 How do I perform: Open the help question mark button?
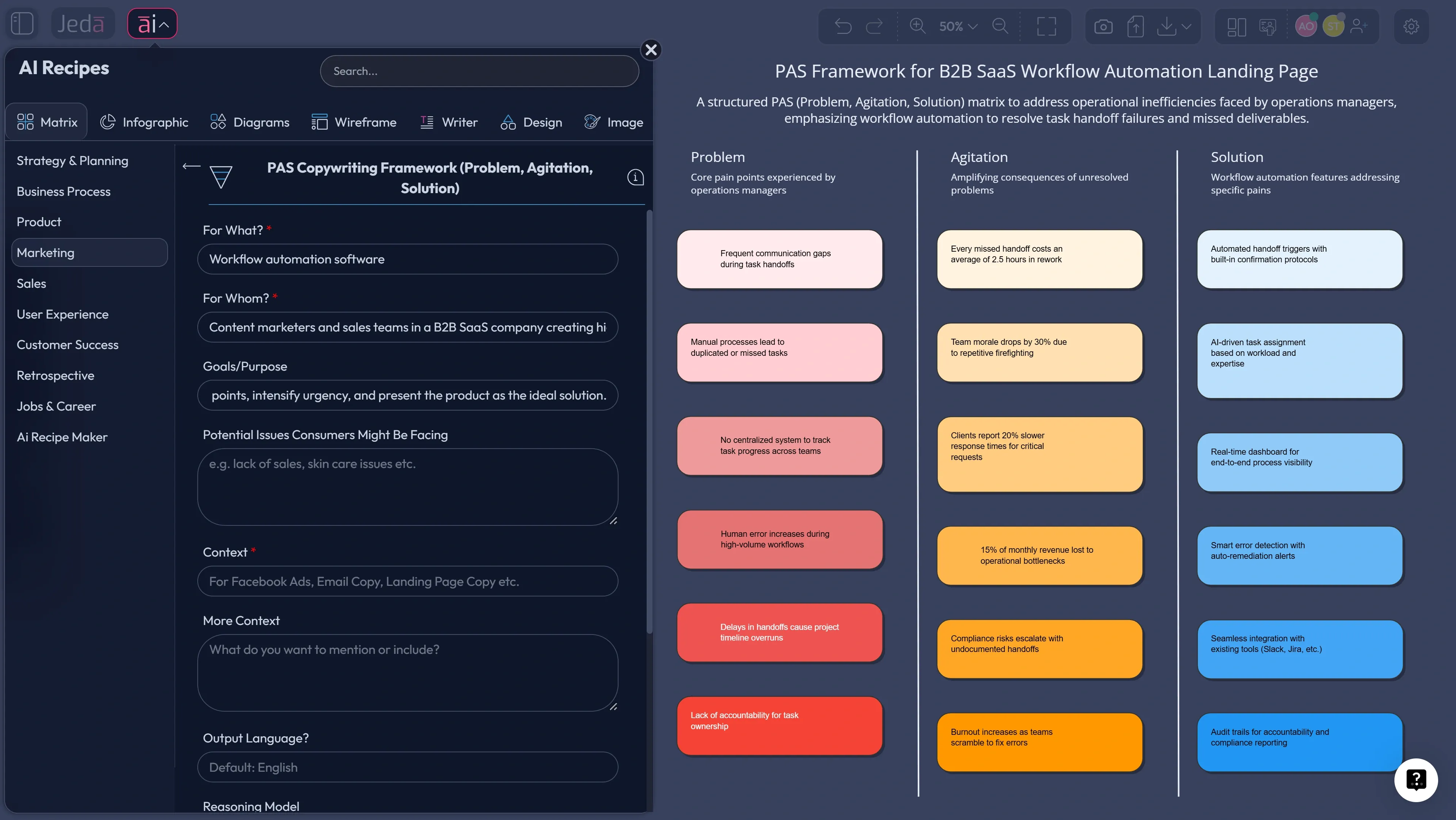tap(1416, 780)
